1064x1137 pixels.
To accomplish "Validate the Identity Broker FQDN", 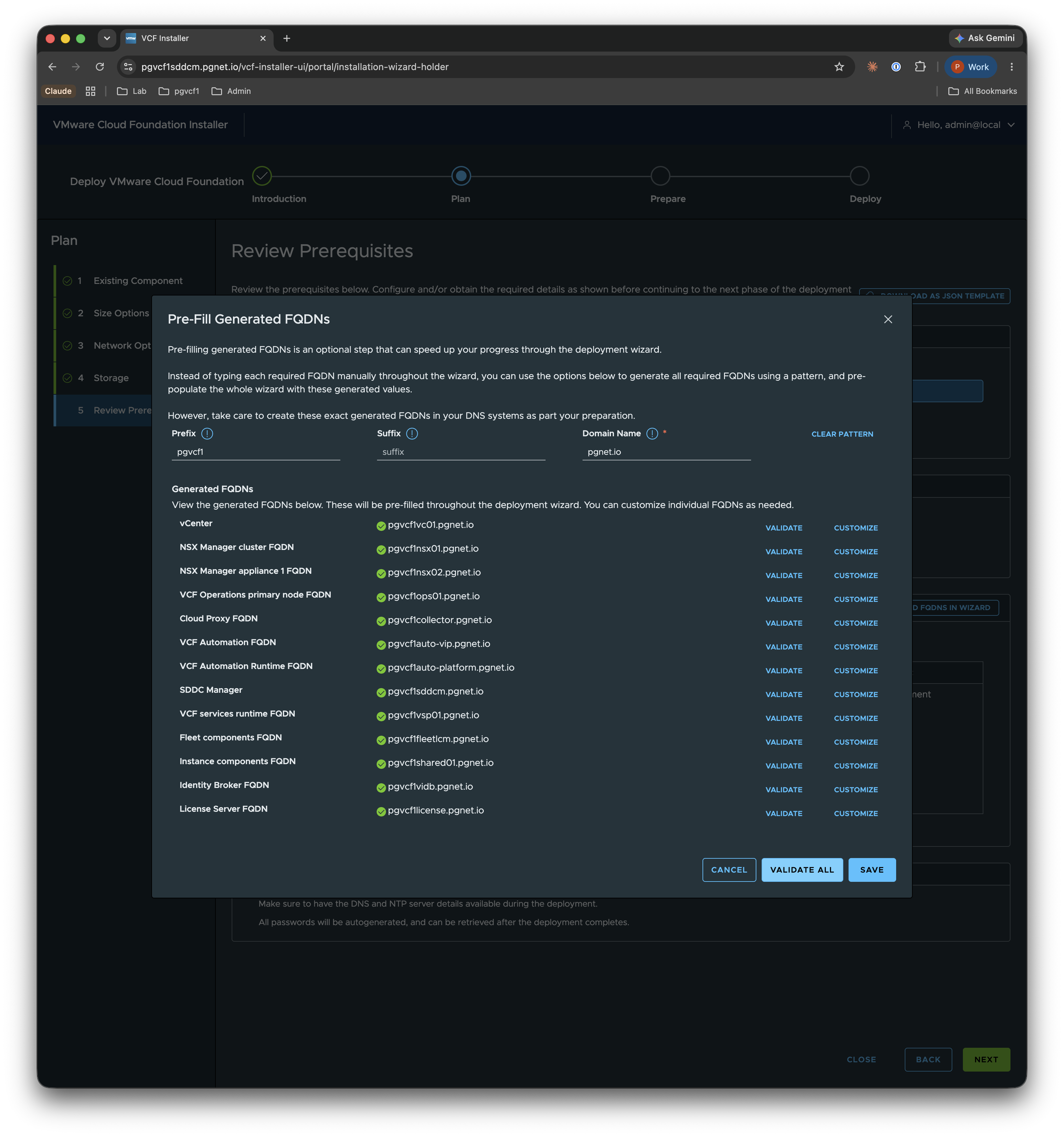I will [x=784, y=790].
